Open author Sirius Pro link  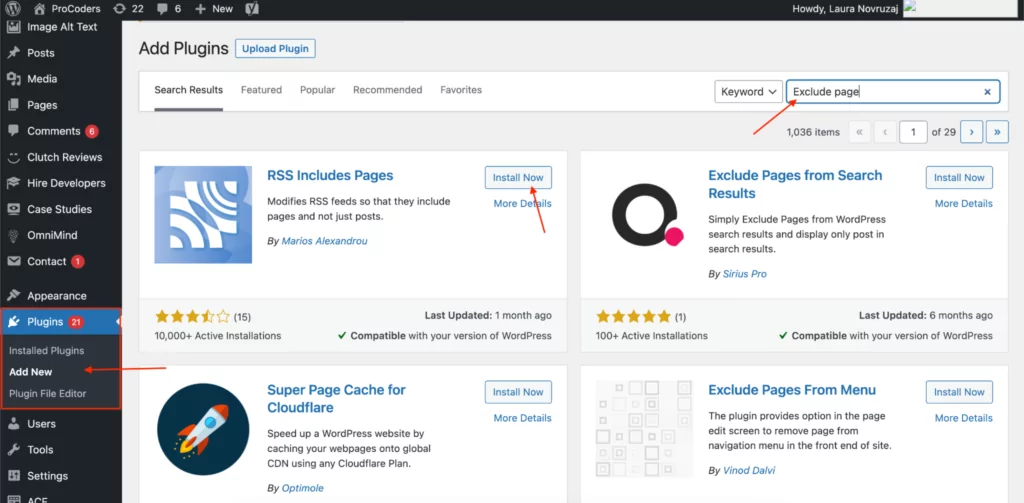click(744, 274)
